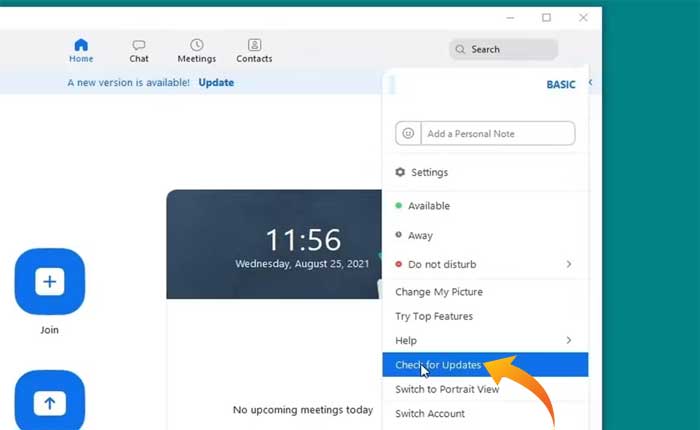Choose Switch to Portrait View
The image size is (700, 430).
(446, 390)
